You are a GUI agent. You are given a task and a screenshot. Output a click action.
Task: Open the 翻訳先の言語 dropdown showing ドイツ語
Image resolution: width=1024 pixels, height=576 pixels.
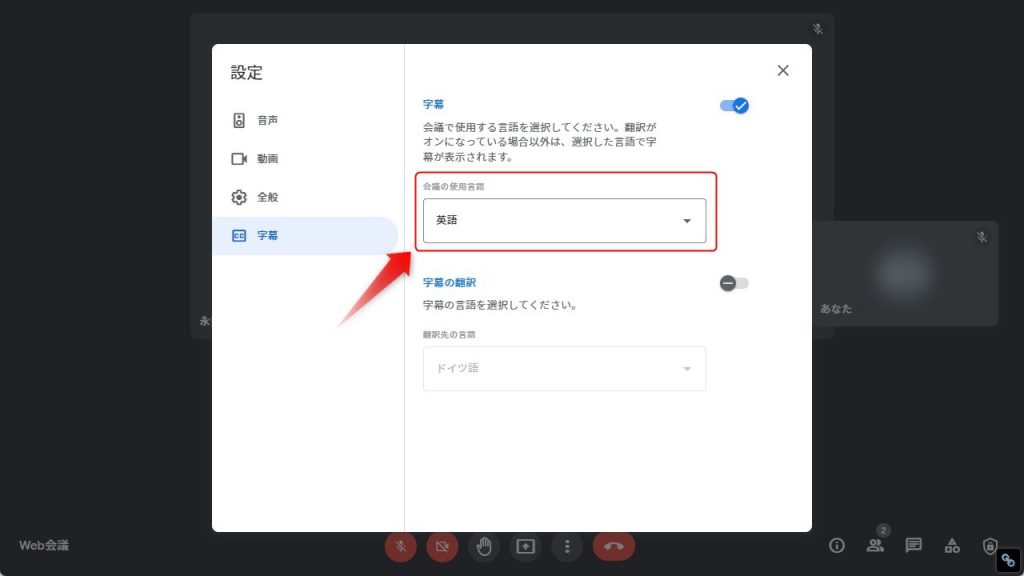(x=564, y=369)
